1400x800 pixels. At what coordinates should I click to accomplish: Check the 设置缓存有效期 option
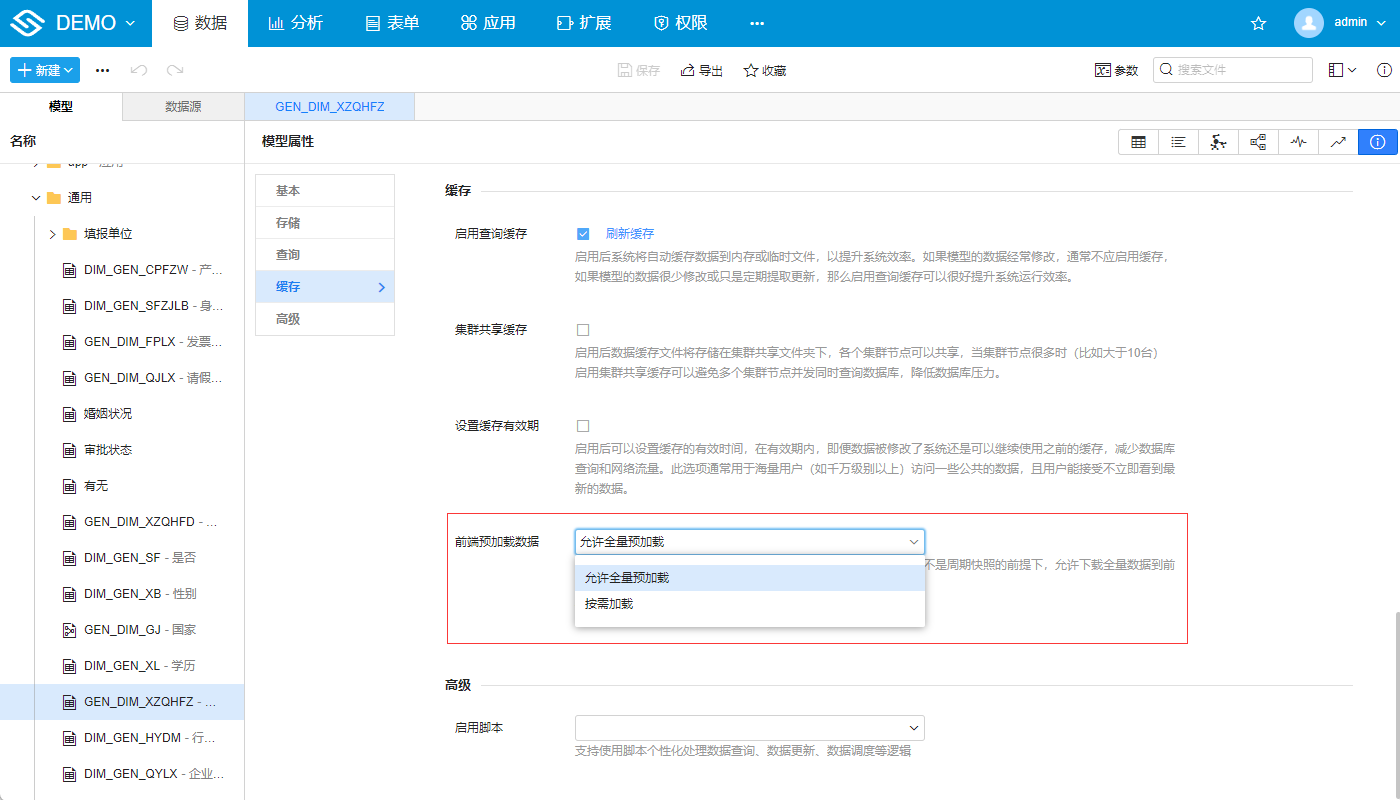point(583,425)
